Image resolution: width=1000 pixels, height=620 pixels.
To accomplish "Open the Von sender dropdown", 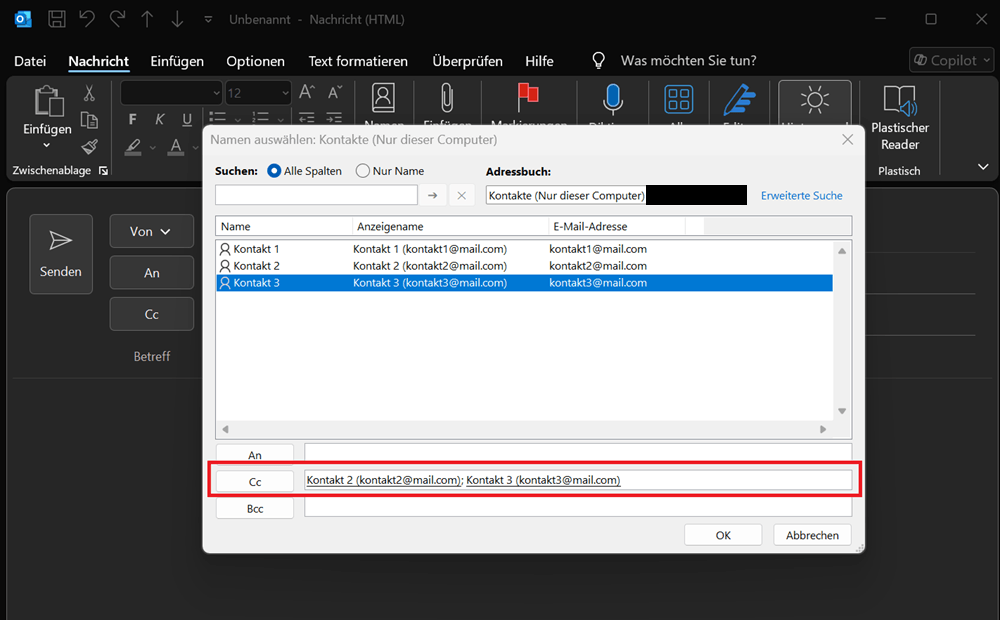I will (151, 231).
